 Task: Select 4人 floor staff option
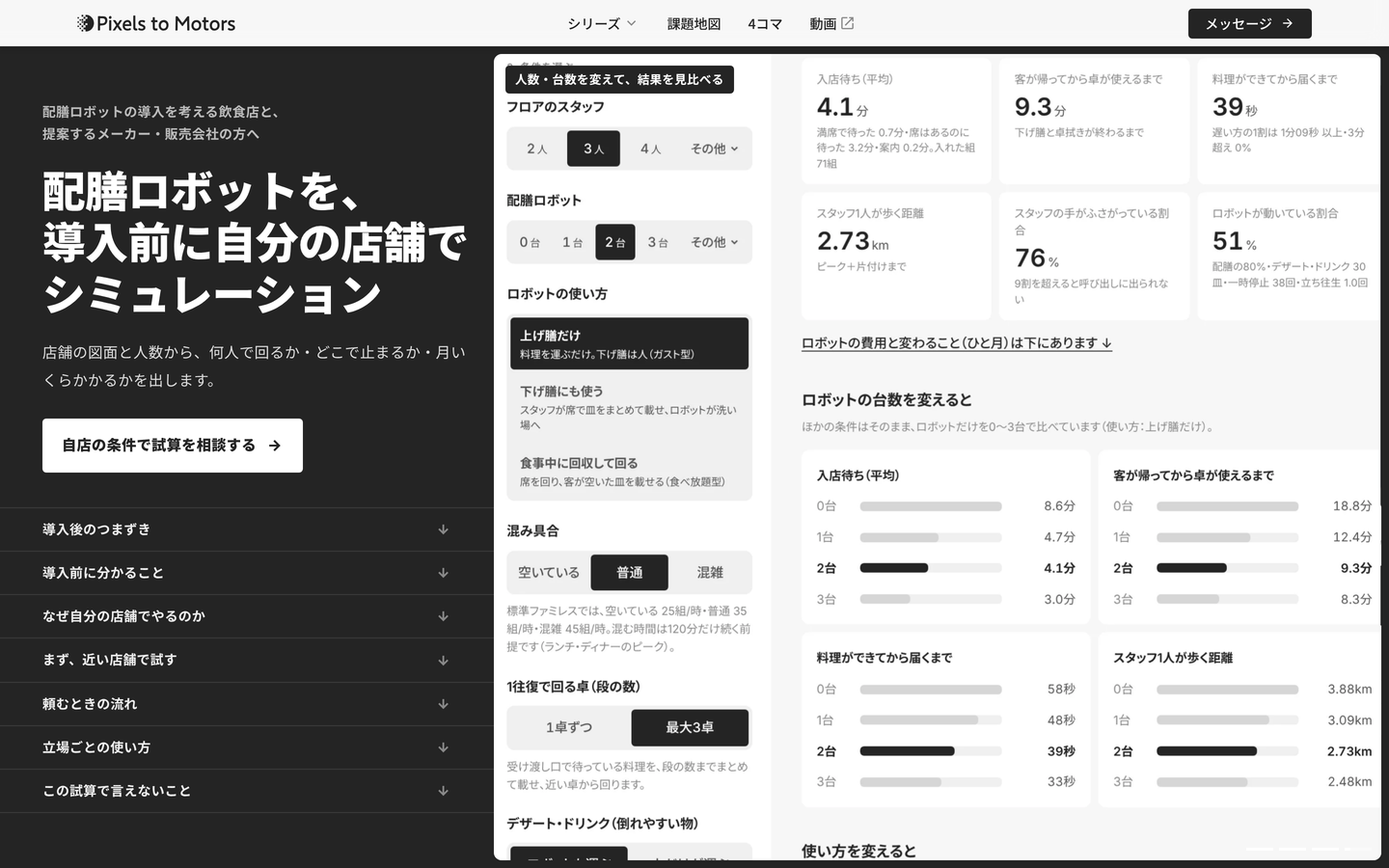[x=651, y=149]
